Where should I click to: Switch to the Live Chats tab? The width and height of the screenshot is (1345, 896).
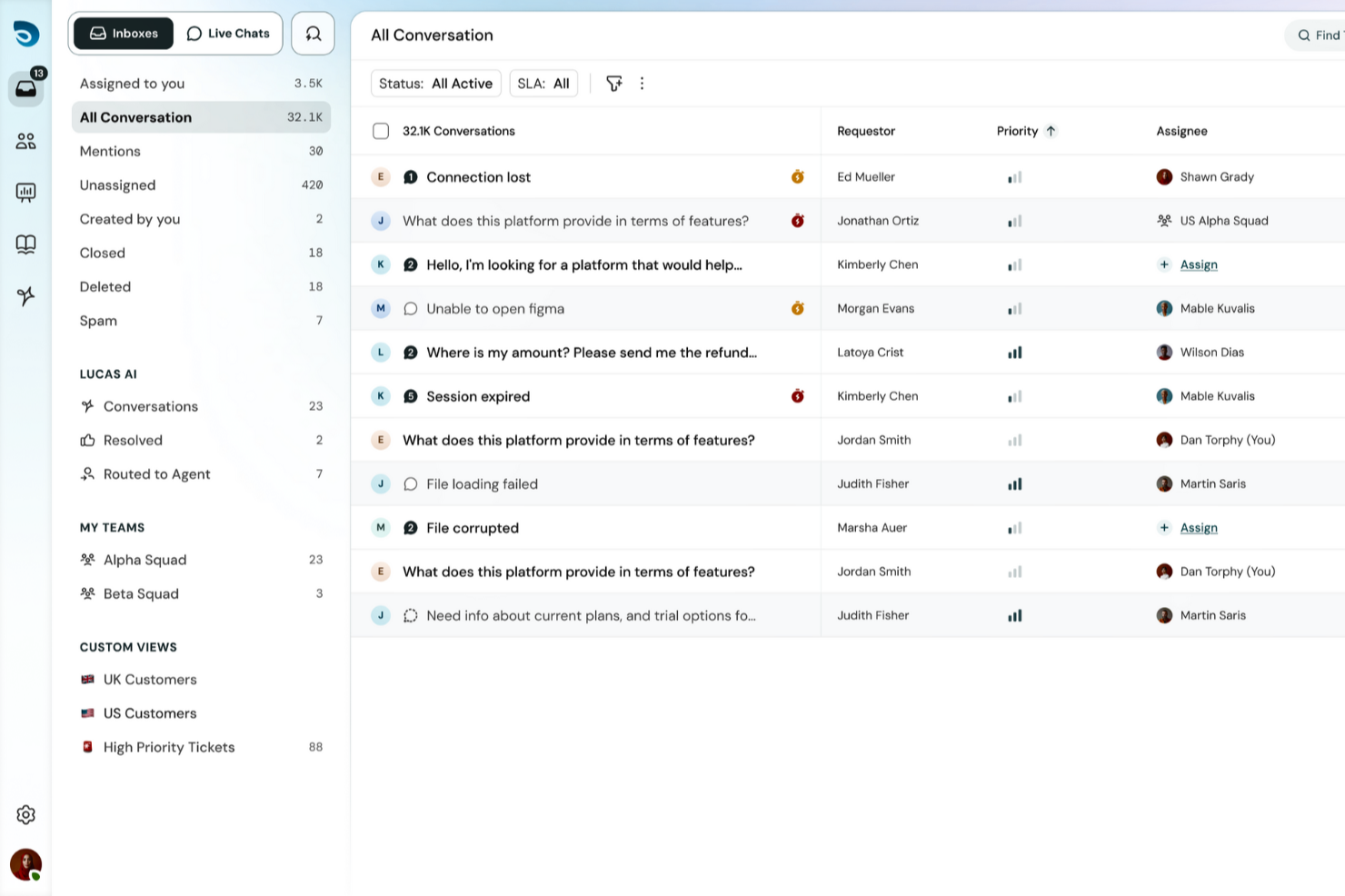(x=227, y=33)
